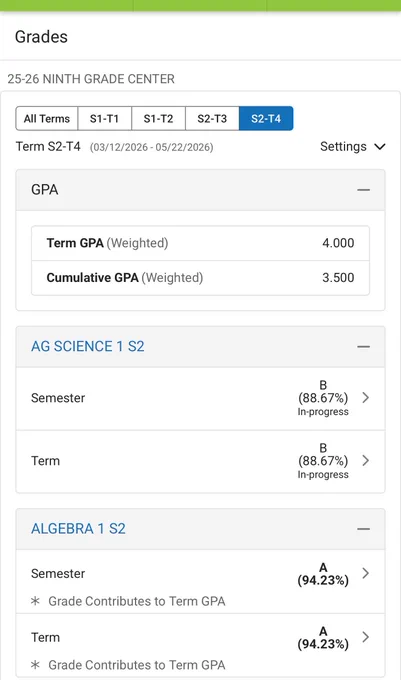
Task: Select the active S2-T4 term tab
Action: pos(266,118)
